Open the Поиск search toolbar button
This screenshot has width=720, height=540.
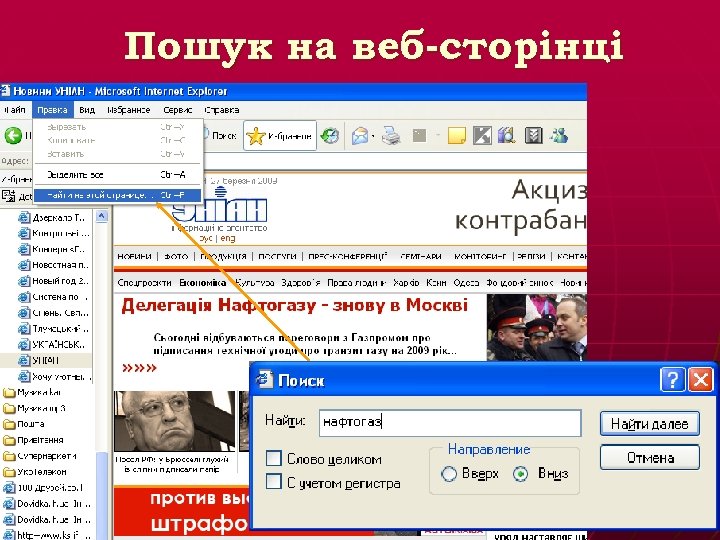tap(220, 136)
